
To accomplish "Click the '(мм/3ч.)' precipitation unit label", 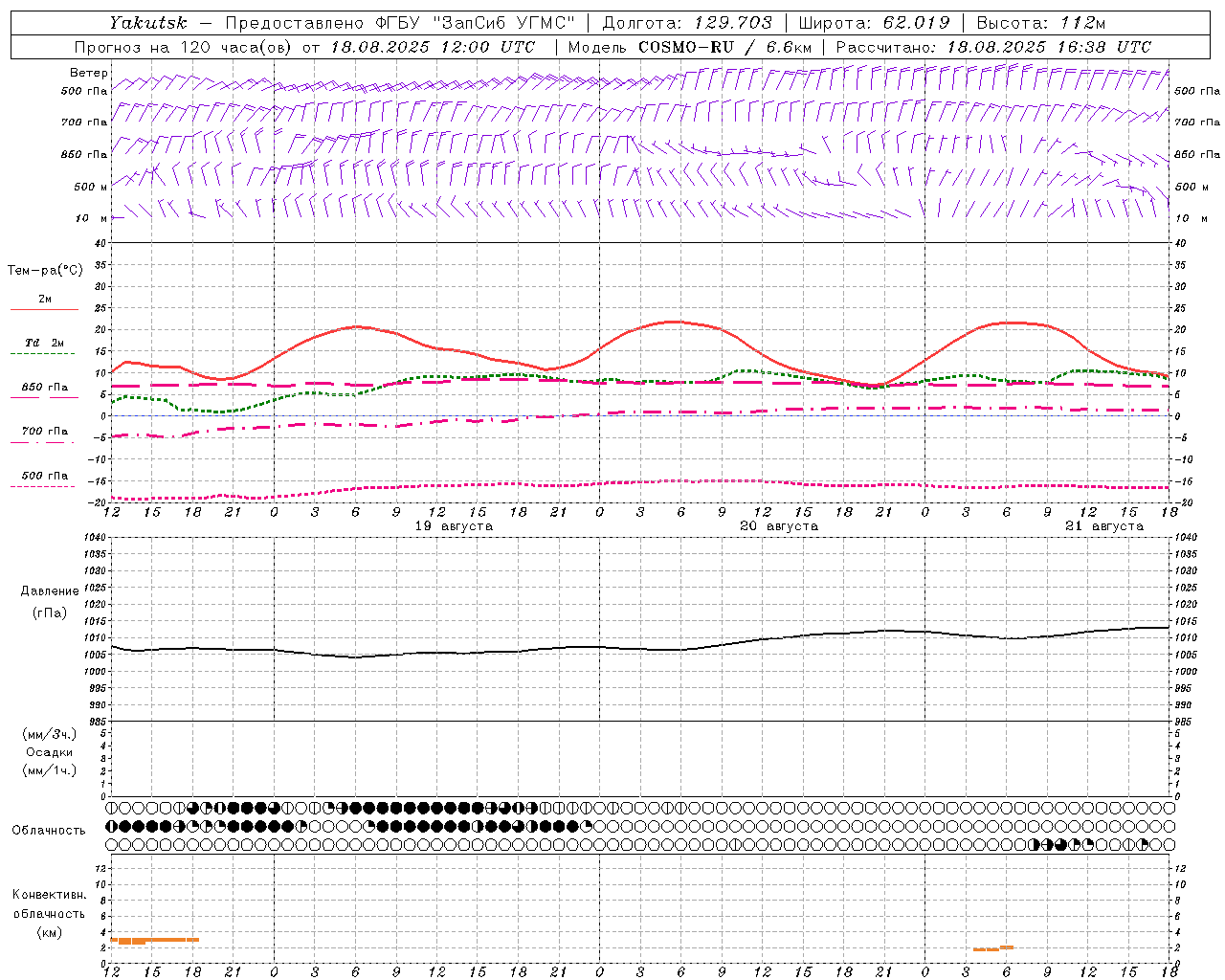I will 50,735.
